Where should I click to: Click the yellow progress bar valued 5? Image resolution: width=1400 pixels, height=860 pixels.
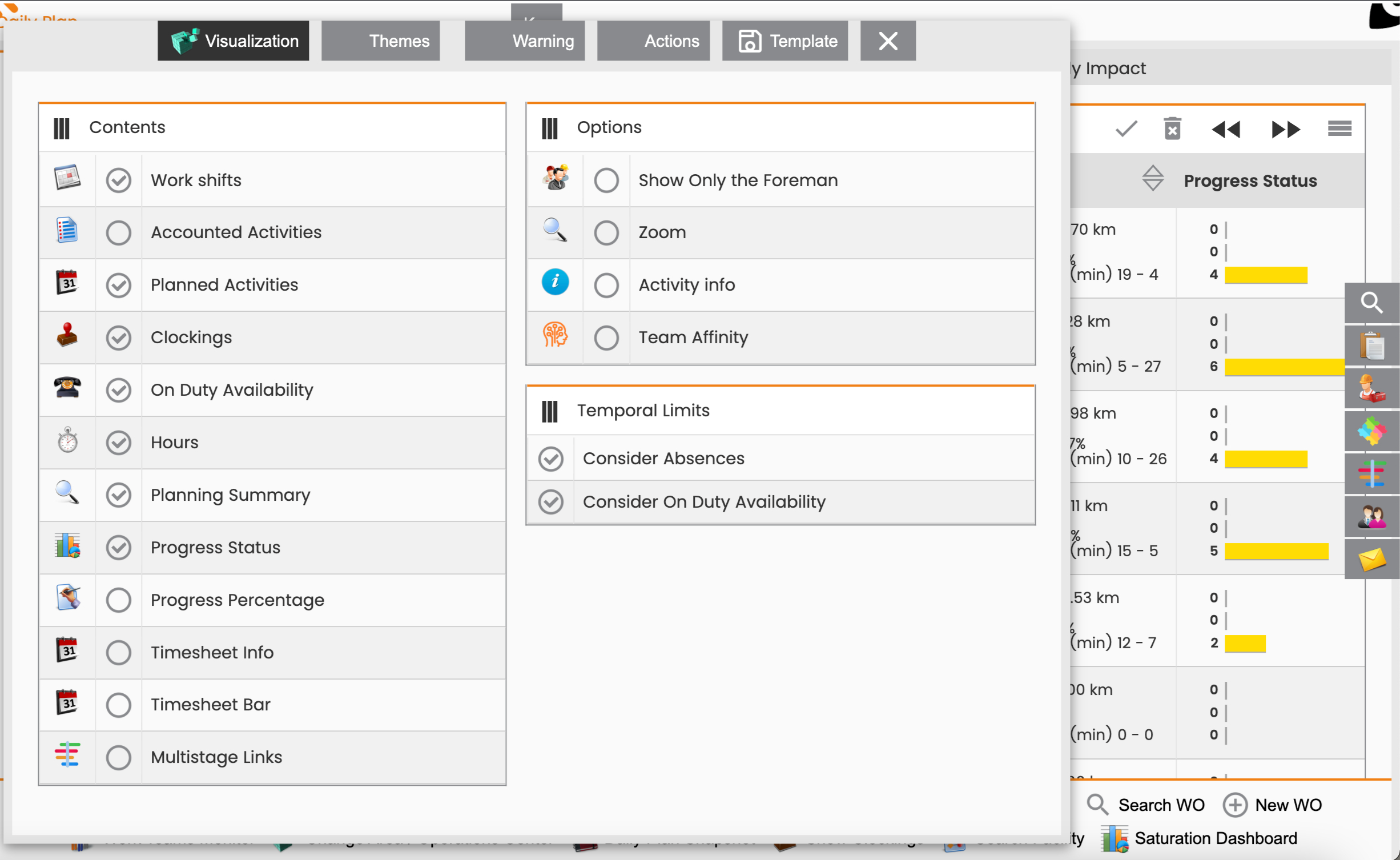[1277, 551]
